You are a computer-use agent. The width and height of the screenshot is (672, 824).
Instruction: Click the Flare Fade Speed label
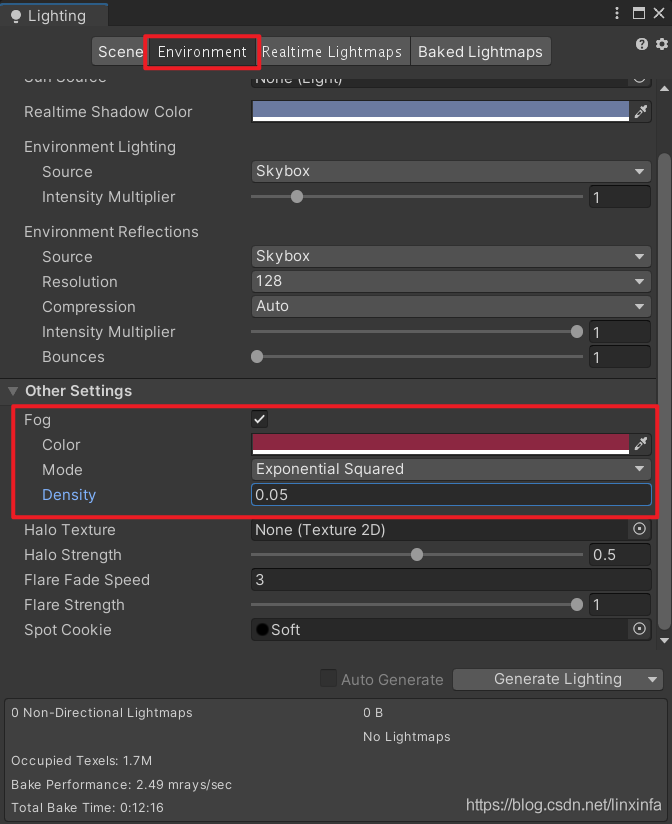87,580
